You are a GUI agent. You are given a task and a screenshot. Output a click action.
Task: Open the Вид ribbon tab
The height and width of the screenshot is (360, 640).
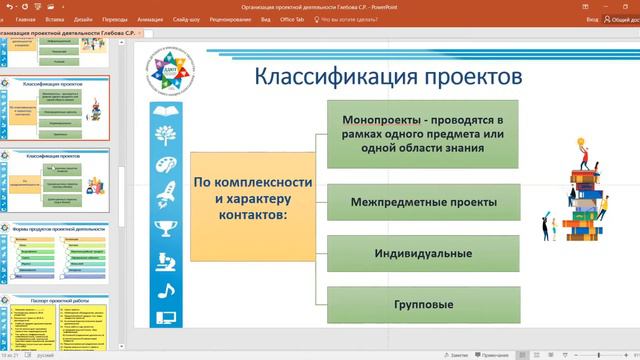click(265, 19)
